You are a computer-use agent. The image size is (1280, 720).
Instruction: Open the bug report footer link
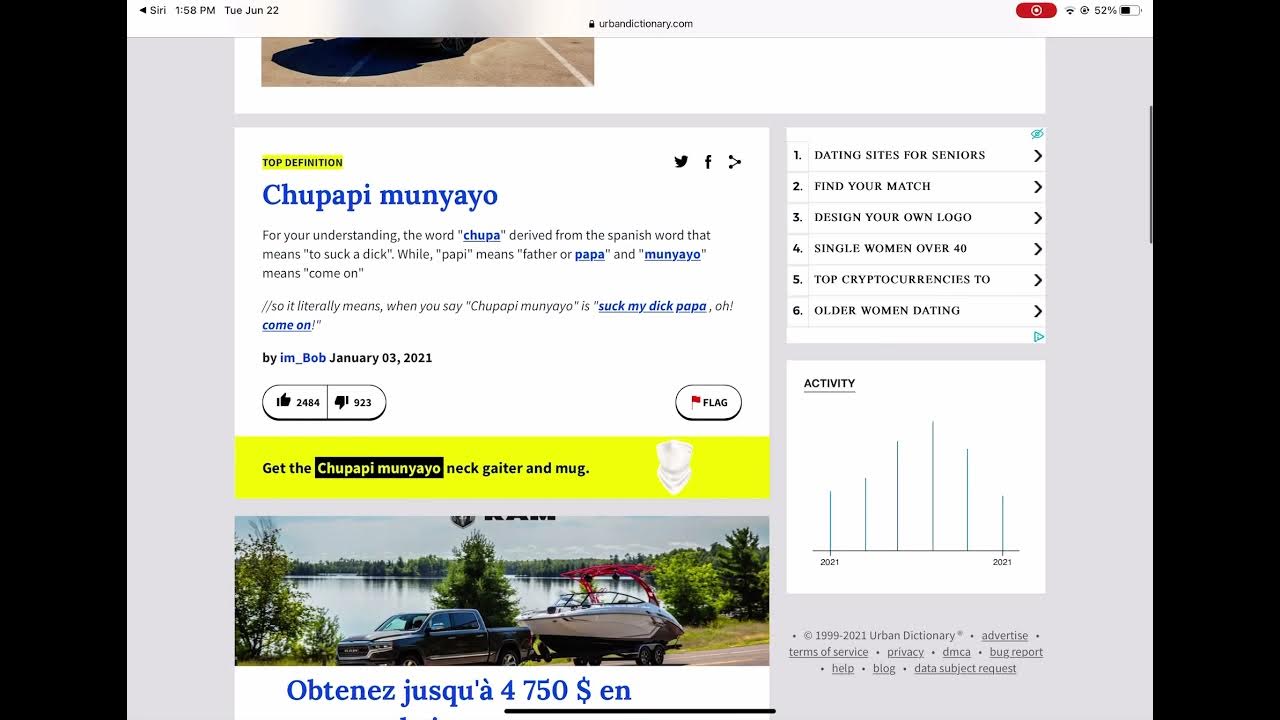tap(1016, 652)
